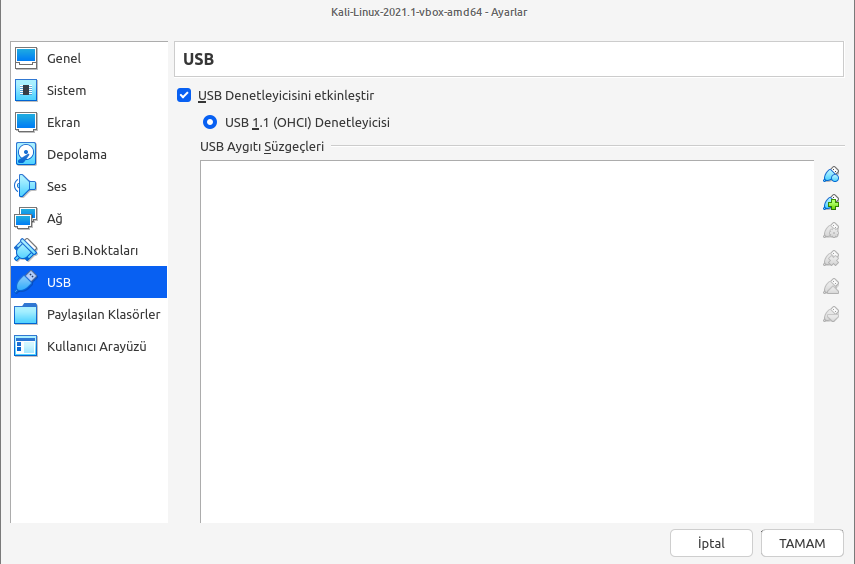
Task: Select Paylaşılan Klasörler in the sidebar
Action: 103,314
